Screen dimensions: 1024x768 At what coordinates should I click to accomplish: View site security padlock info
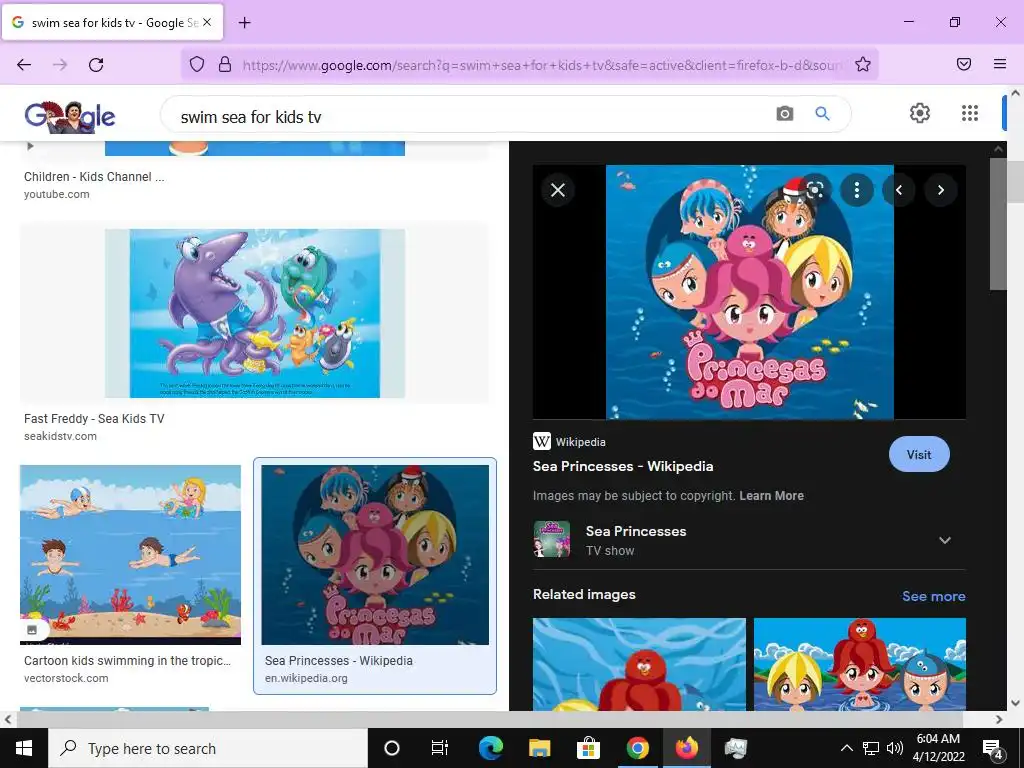[x=225, y=64]
